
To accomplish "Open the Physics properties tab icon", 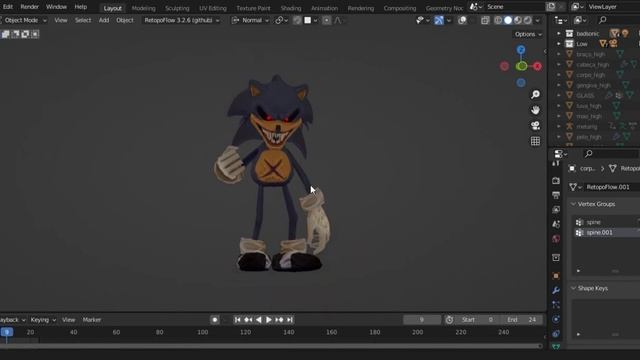I will point(556,319).
